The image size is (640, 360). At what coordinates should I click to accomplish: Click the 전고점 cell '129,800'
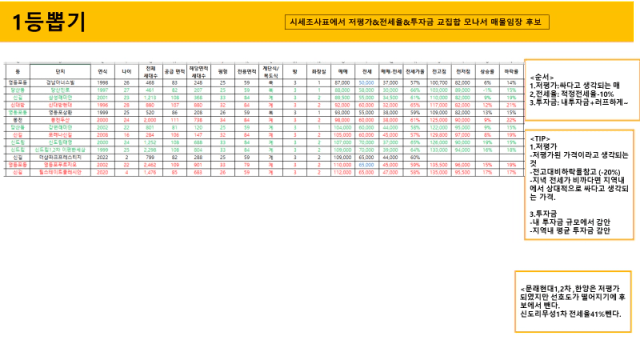tap(439, 135)
